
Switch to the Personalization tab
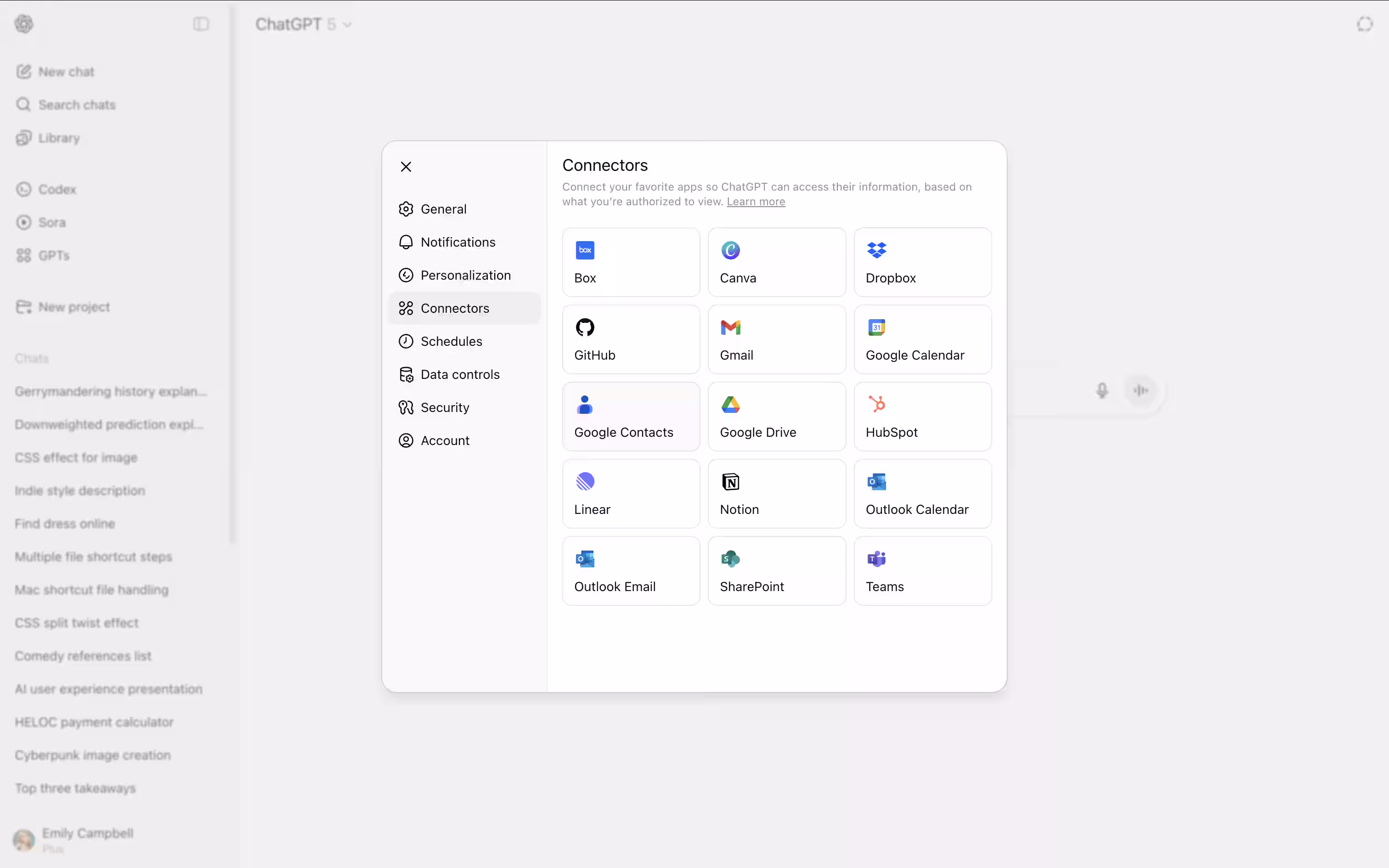pos(464,275)
